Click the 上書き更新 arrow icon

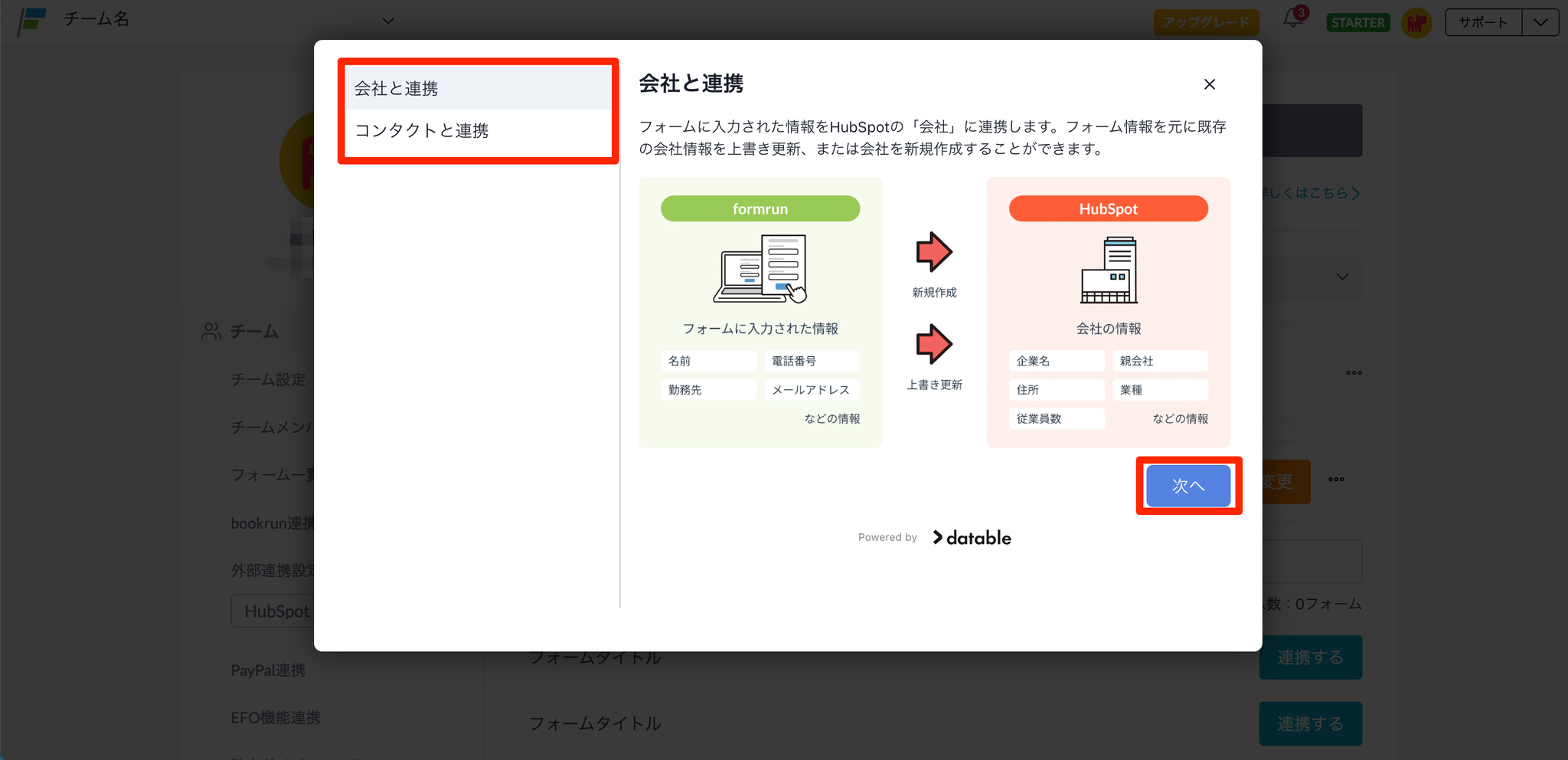[934, 344]
